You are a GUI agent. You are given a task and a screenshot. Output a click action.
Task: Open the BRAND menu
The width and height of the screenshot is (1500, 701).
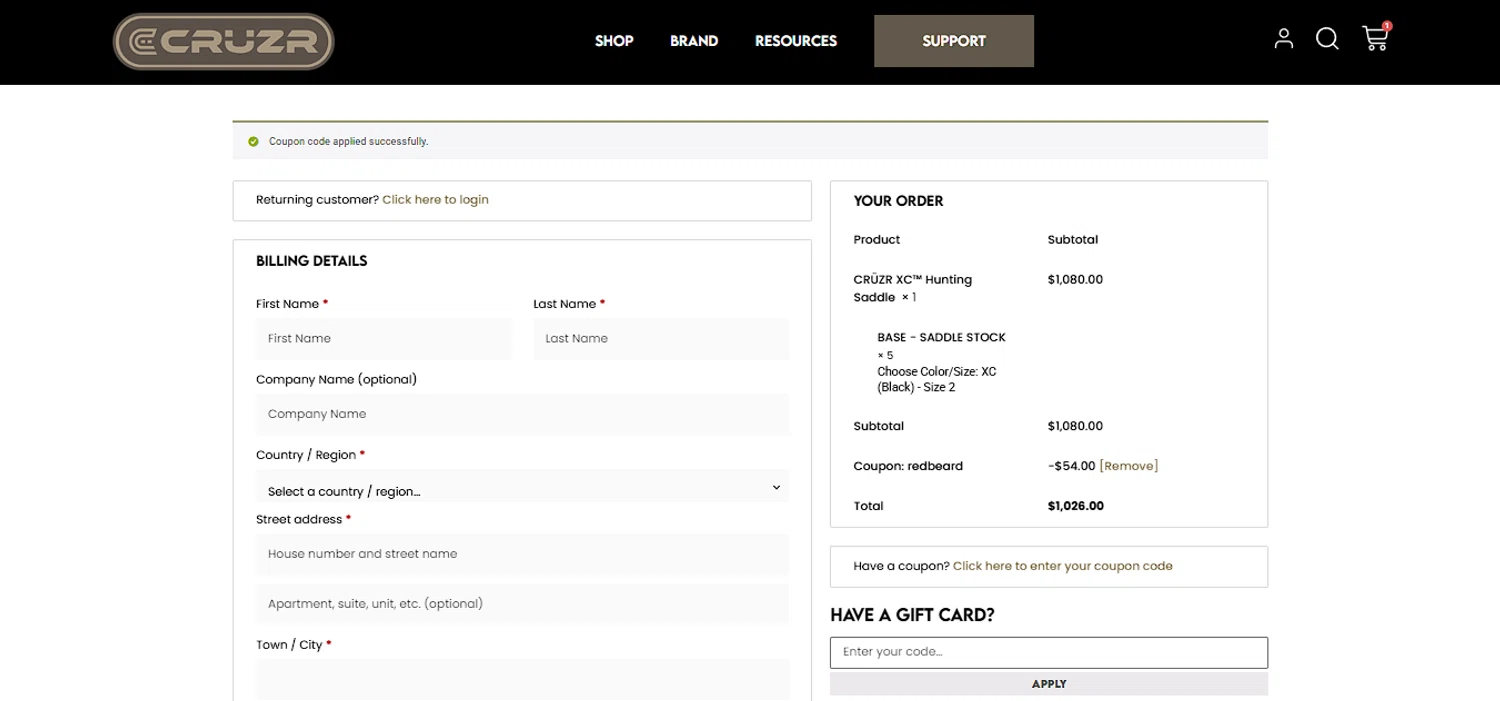(694, 41)
